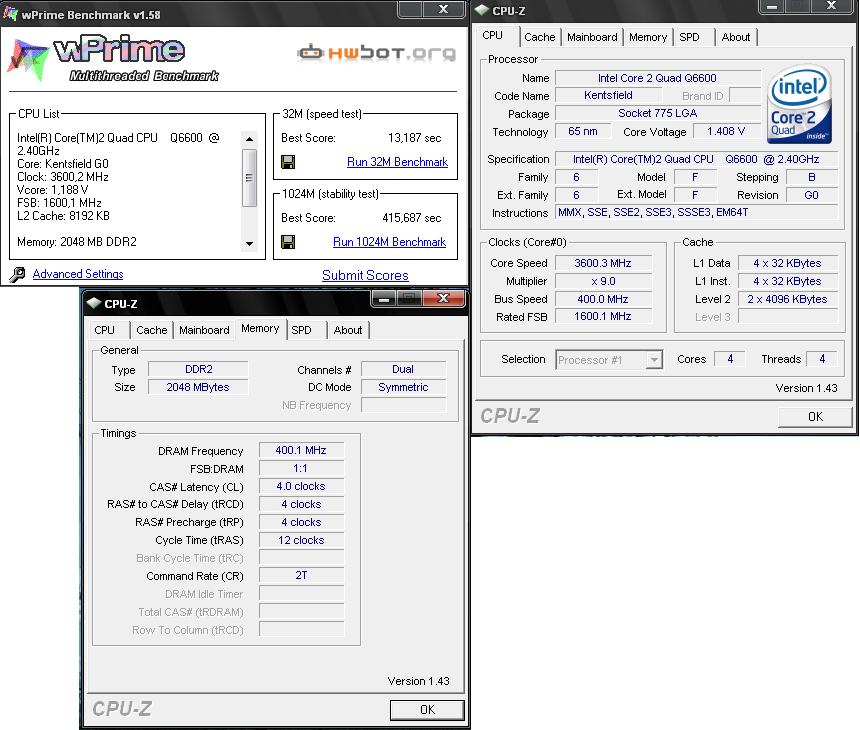
Task: Click the Specification field in CPU-Z
Action: coord(697,159)
